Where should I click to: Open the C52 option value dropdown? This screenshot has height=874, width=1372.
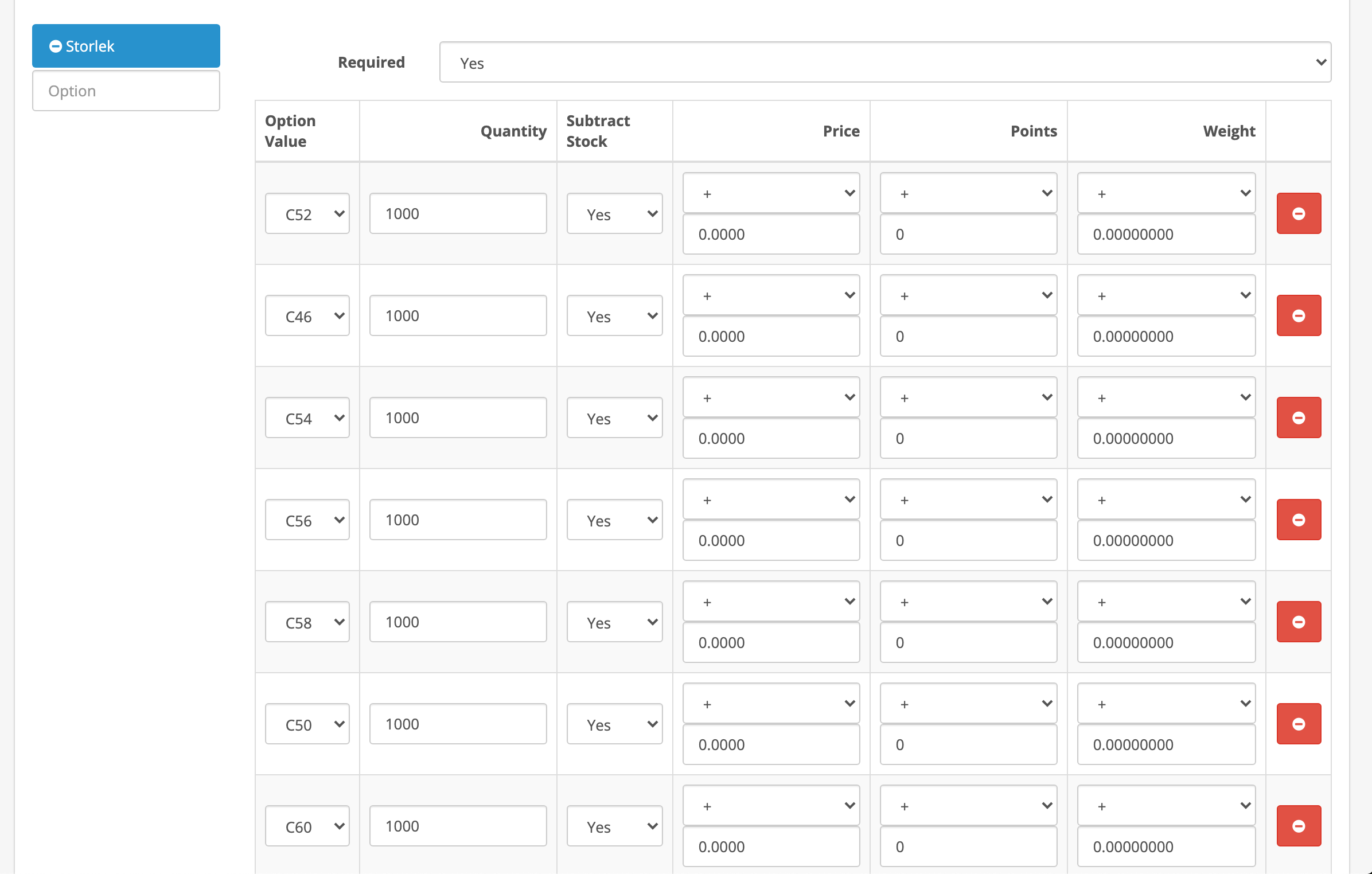(307, 213)
